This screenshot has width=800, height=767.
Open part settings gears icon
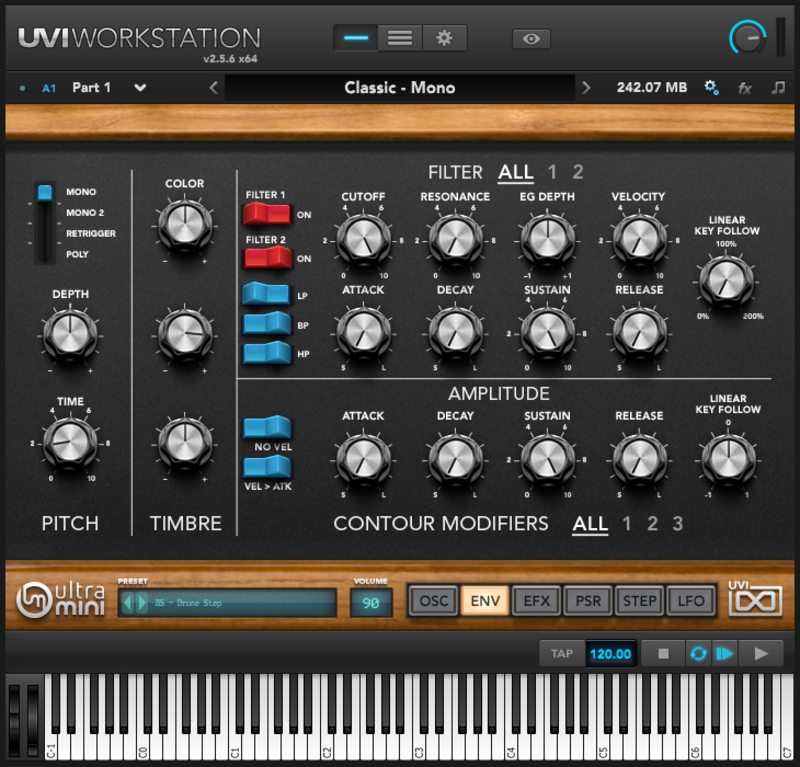711,88
